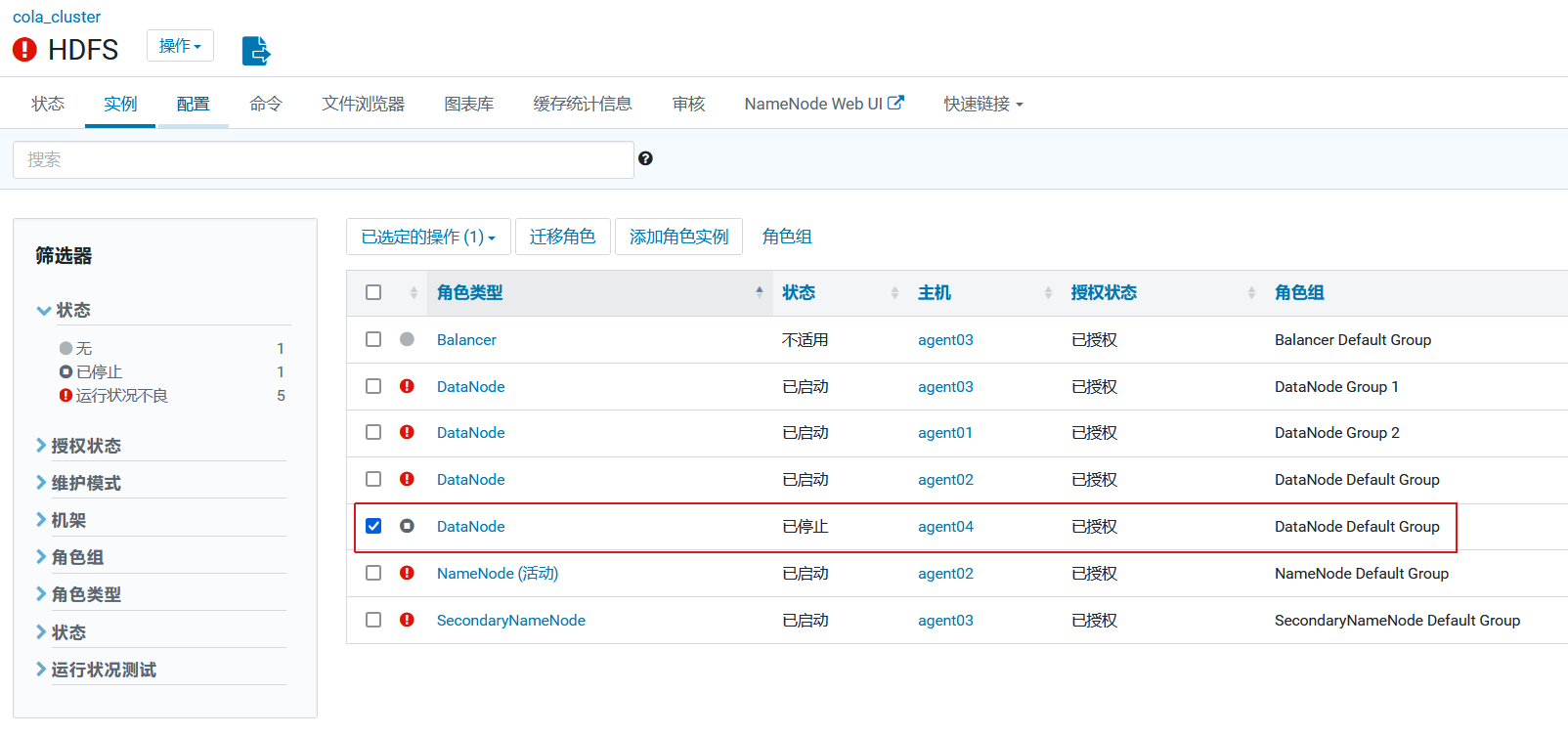Screen dimensions: 1568x736
Task: Check the NameNode (活动) row checkbox
Action: [x=373, y=573]
